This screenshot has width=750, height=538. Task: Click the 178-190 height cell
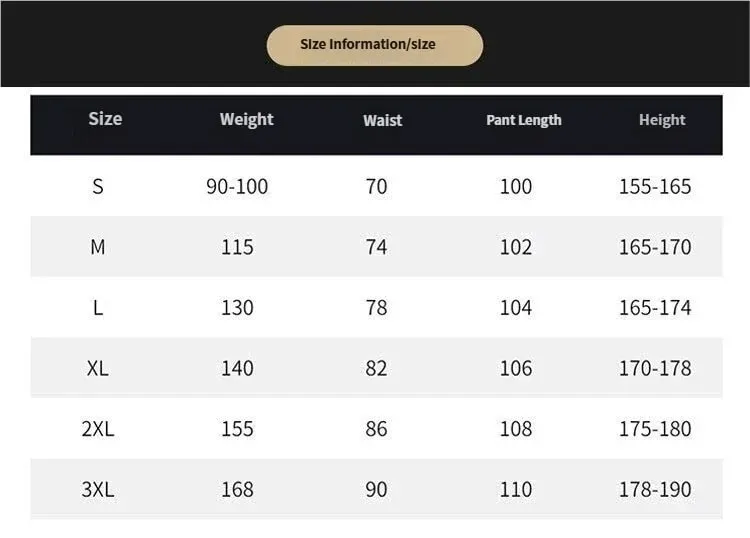[x=655, y=490]
